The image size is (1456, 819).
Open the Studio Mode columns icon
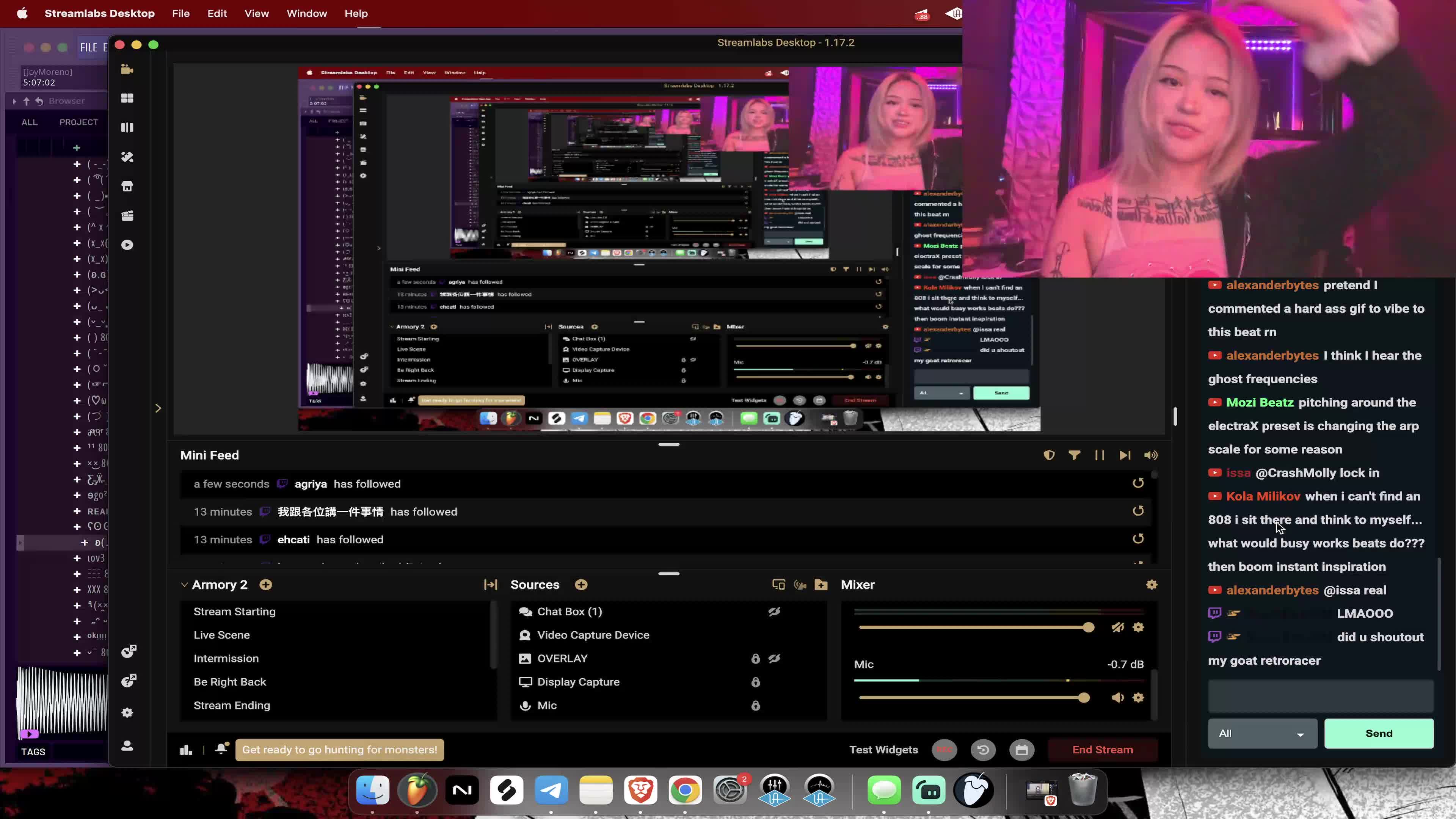[127, 128]
